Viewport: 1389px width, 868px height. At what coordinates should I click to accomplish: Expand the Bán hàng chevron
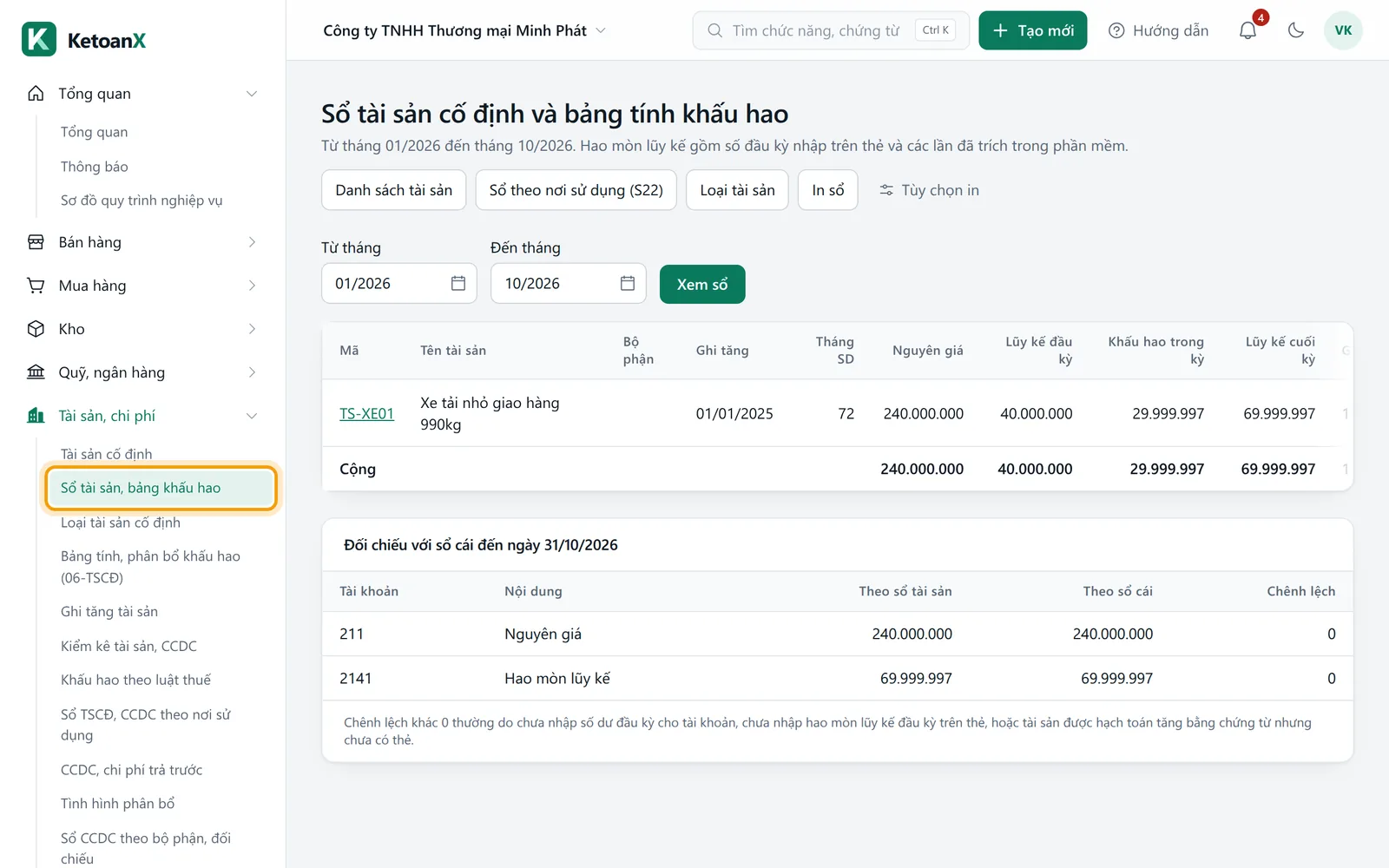tap(252, 242)
